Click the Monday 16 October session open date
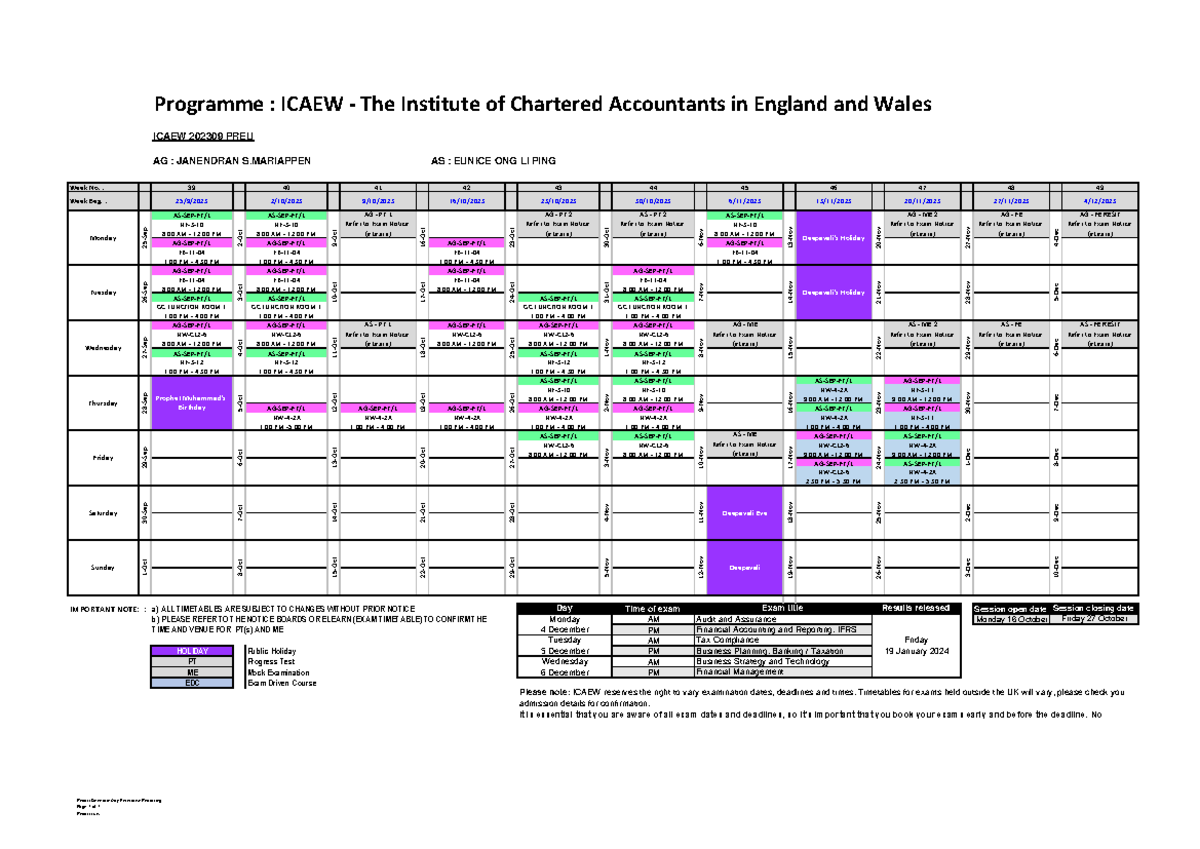Viewport: 1200px width, 849px height. coord(1011,619)
